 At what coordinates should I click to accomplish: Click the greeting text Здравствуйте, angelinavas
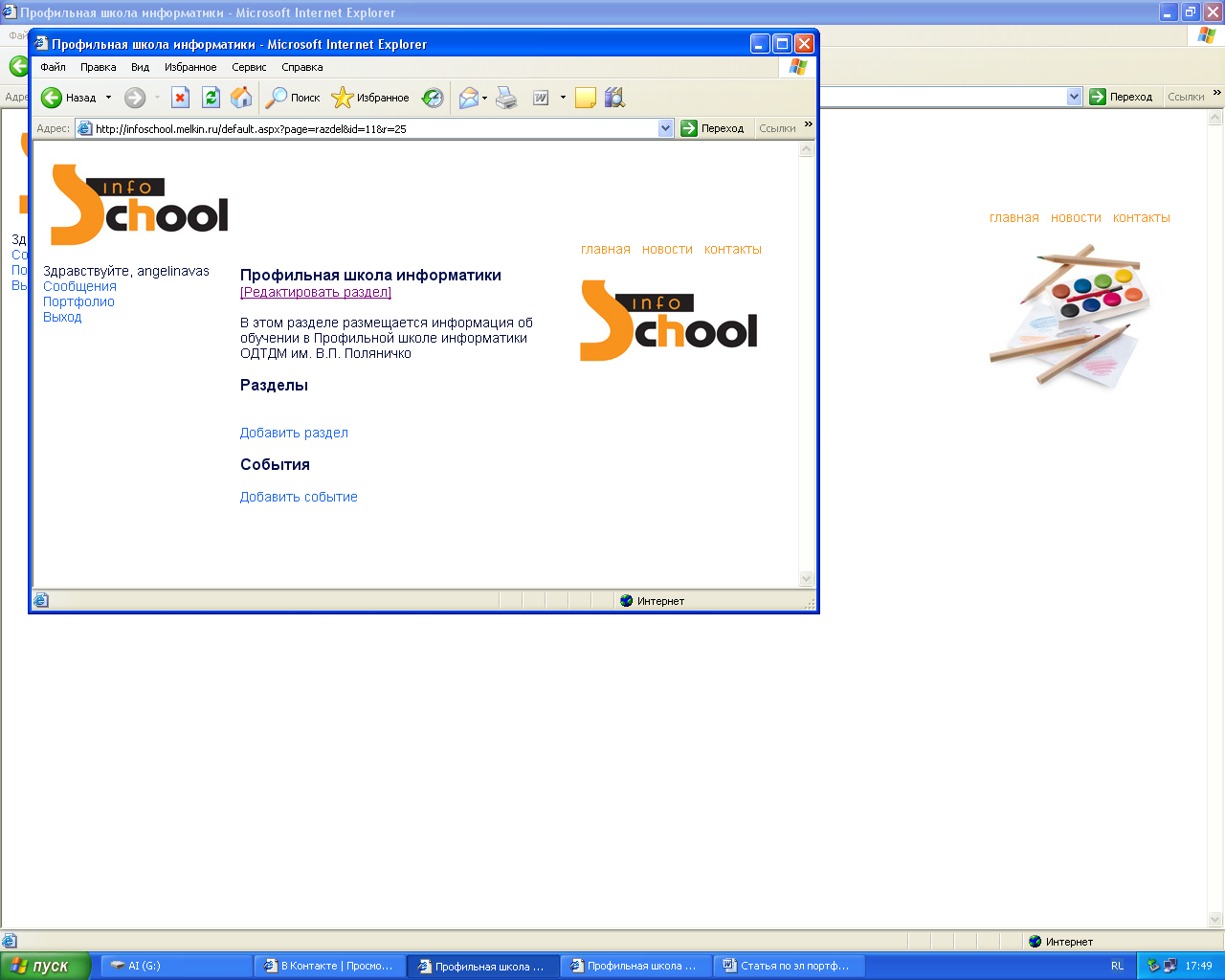click(126, 271)
